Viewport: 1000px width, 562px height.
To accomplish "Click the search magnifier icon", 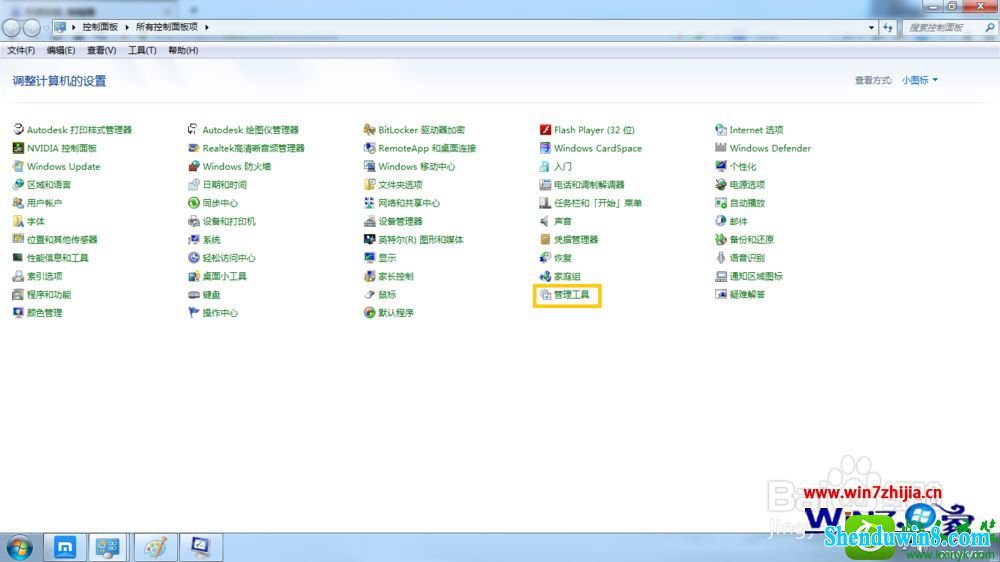I will [989, 27].
